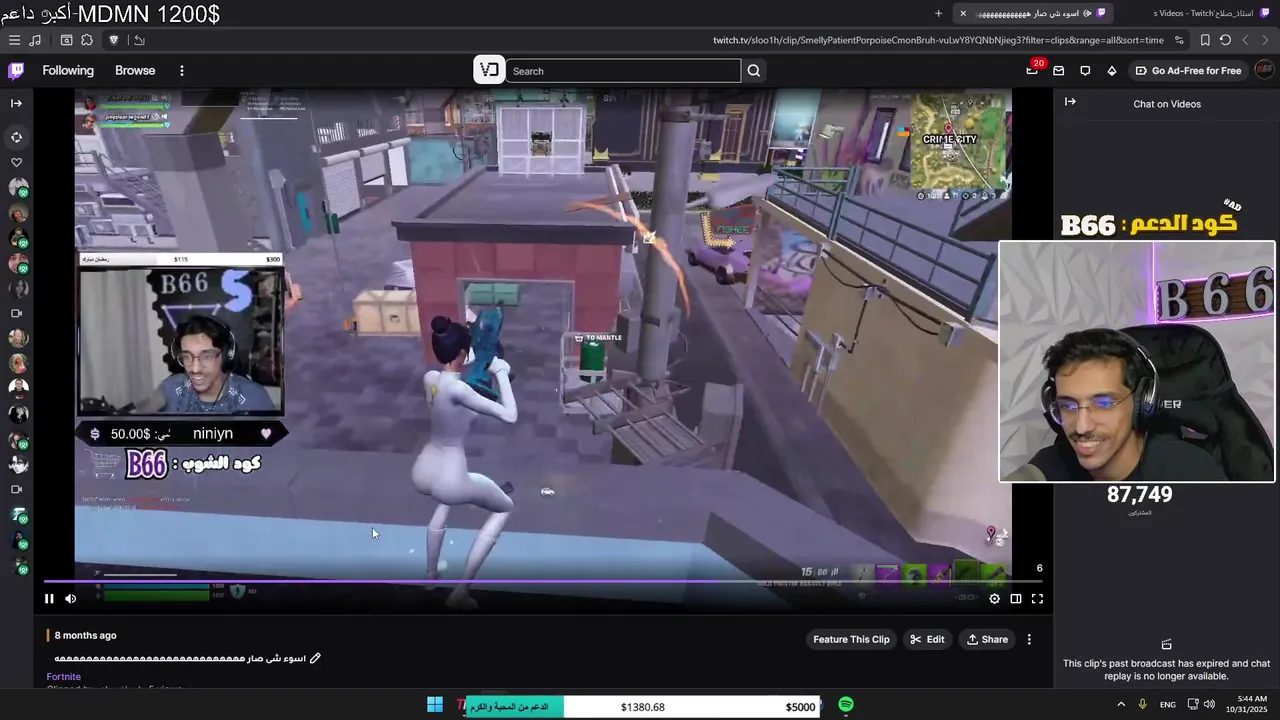Image resolution: width=1280 pixels, height=720 pixels.
Task: Open the Fortnite category link
Action: 64,677
